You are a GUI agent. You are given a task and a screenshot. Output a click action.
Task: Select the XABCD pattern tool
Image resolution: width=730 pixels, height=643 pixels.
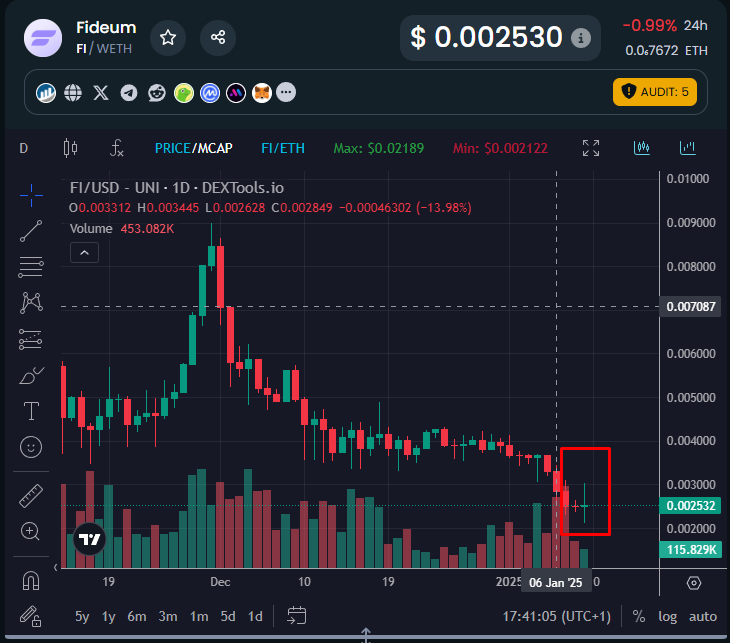click(x=31, y=303)
